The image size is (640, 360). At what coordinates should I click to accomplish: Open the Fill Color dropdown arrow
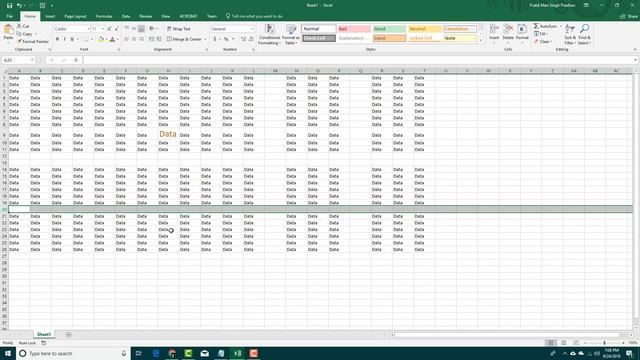point(107,40)
